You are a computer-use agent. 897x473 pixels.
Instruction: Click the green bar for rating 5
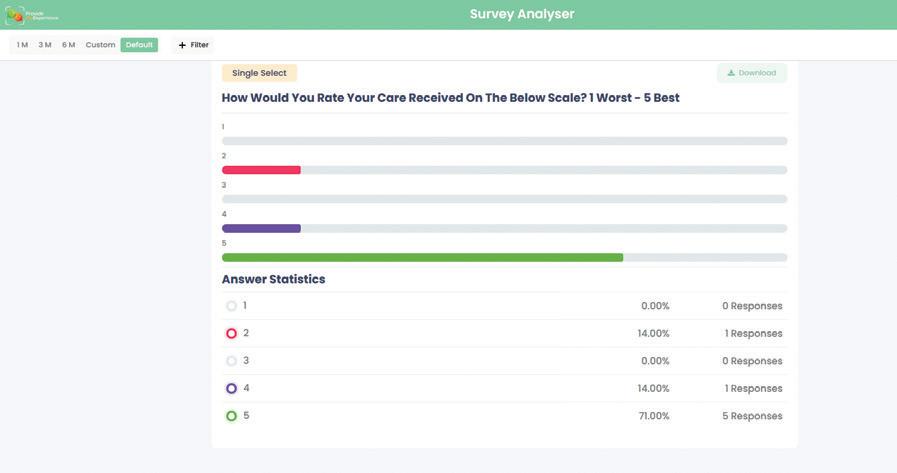pos(422,258)
